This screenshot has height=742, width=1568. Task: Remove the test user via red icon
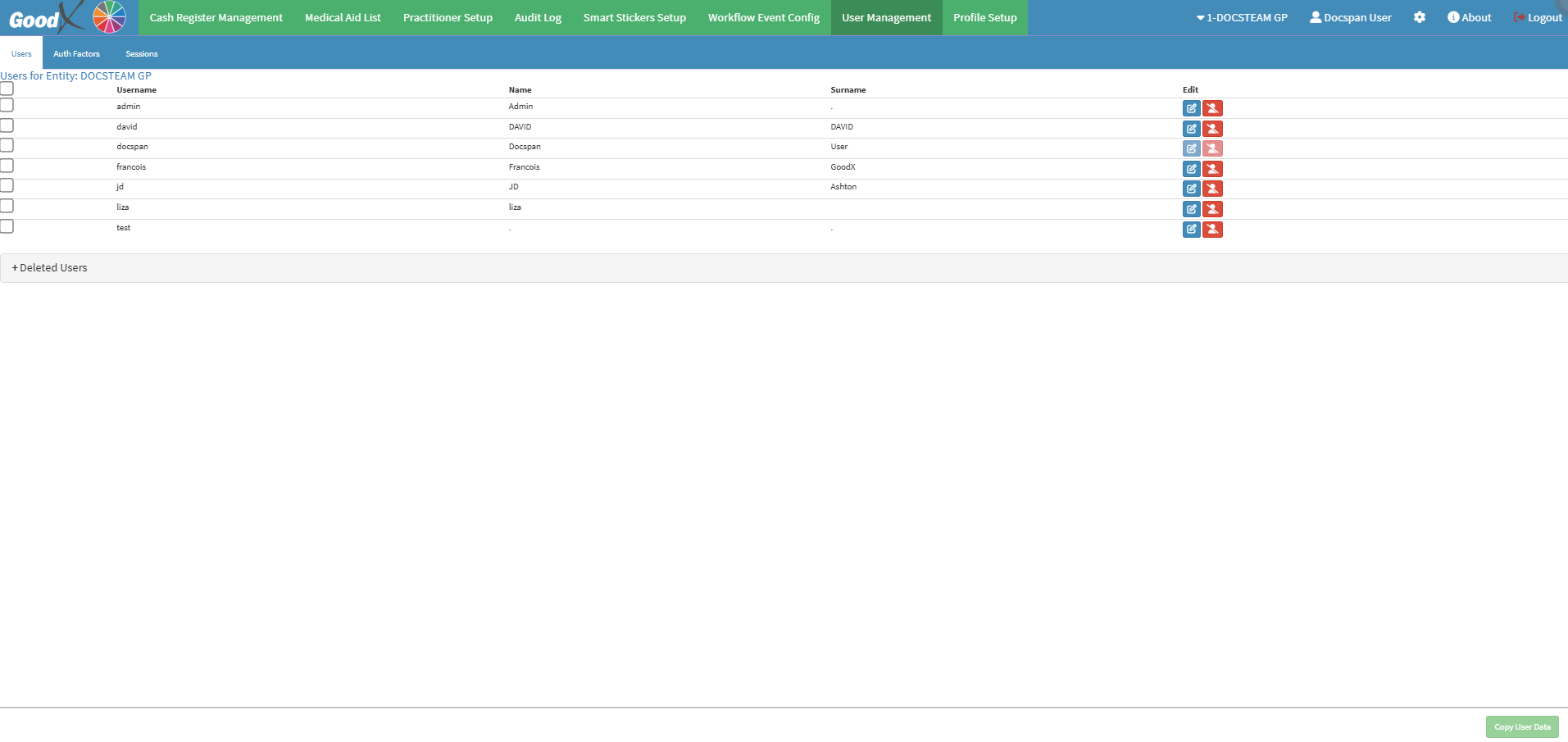click(x=1212, y=230)
